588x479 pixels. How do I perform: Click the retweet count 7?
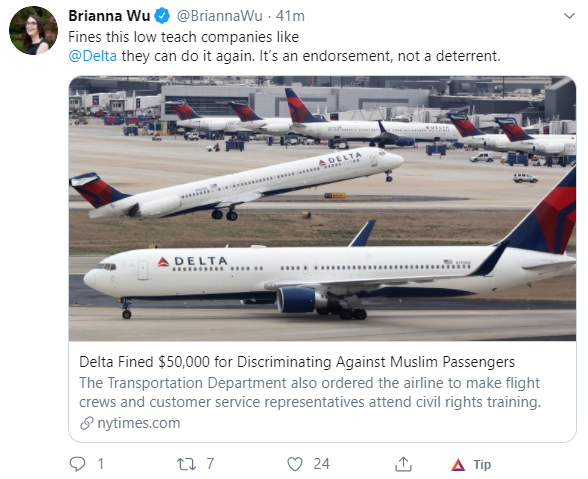(x=210, y=464)
